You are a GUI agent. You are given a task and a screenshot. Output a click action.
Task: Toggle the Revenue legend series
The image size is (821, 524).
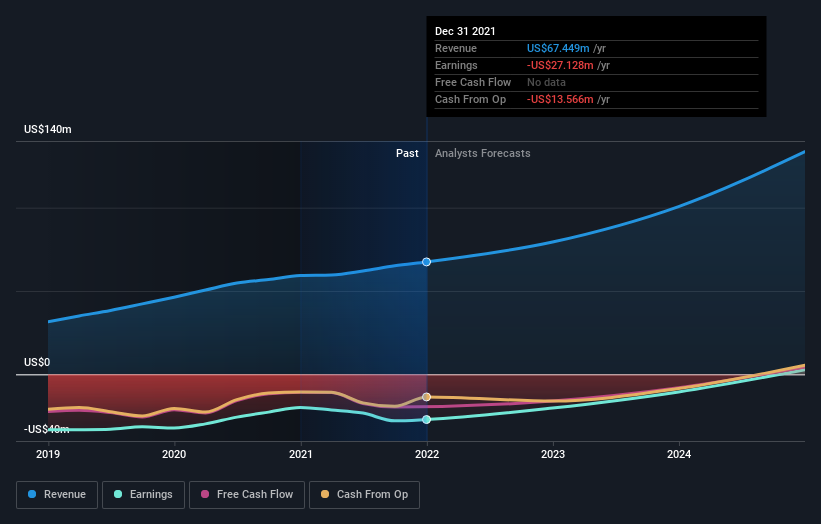tap(57, 495)
